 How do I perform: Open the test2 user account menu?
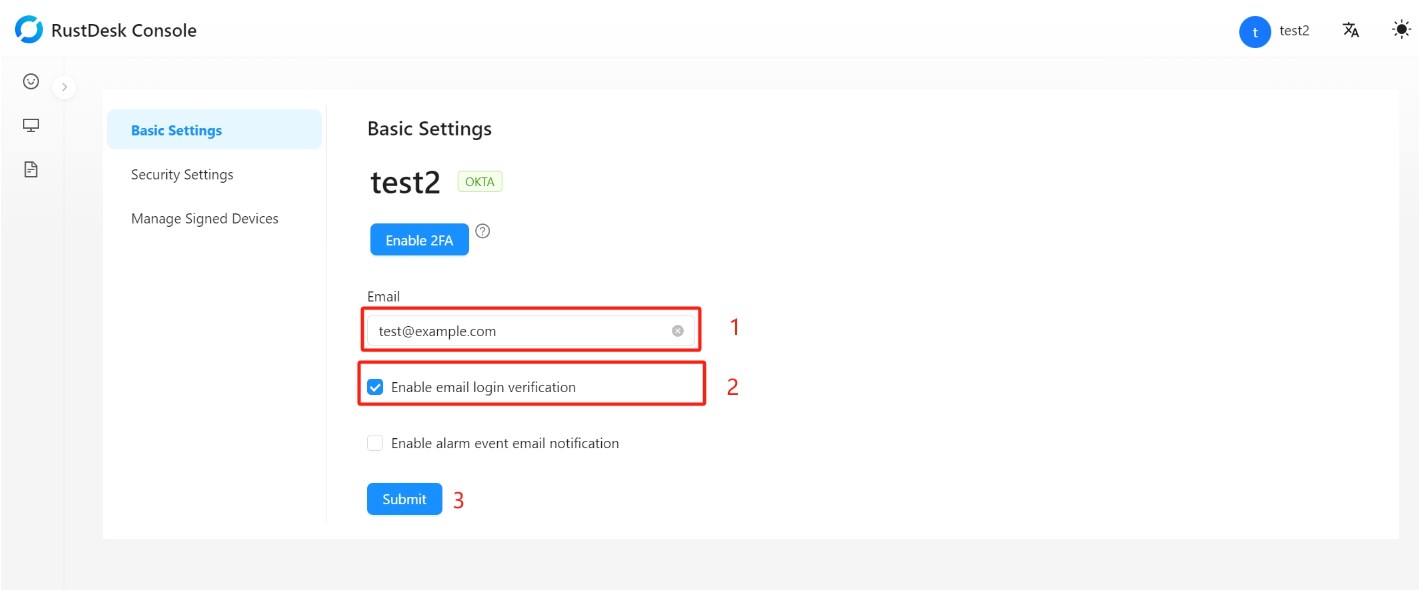(1294, 31)
